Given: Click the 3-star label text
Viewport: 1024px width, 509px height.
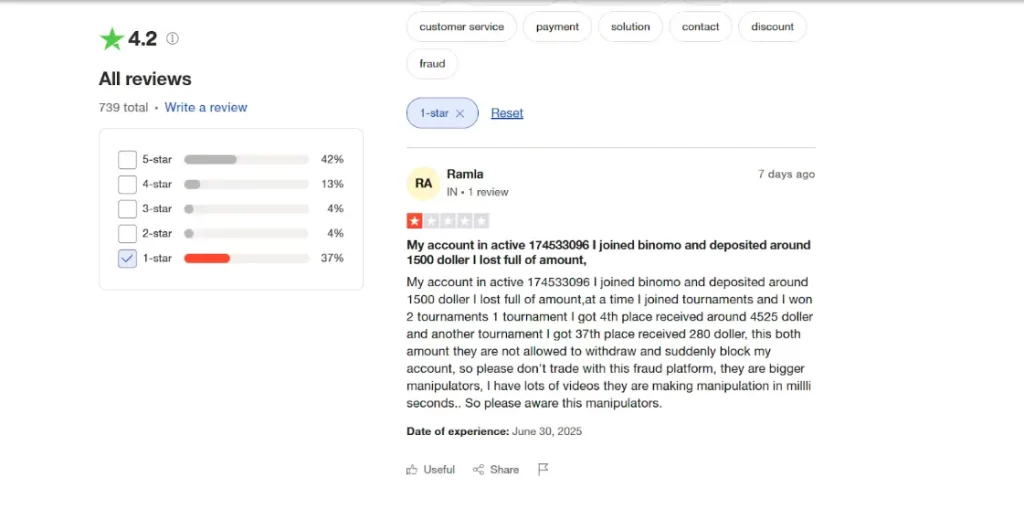Looking at the screenshot, I should (x=157, y=209).
